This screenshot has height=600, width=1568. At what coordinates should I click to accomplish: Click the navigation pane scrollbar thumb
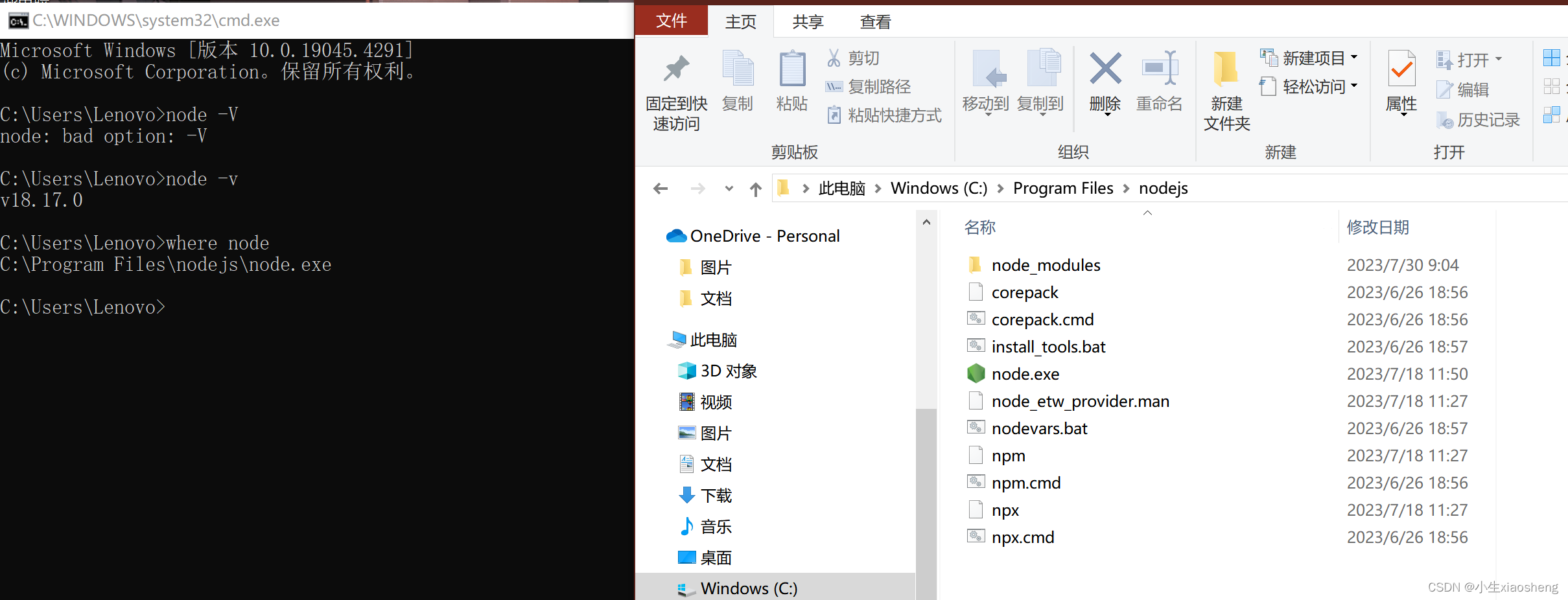click(x=926, y=504)
